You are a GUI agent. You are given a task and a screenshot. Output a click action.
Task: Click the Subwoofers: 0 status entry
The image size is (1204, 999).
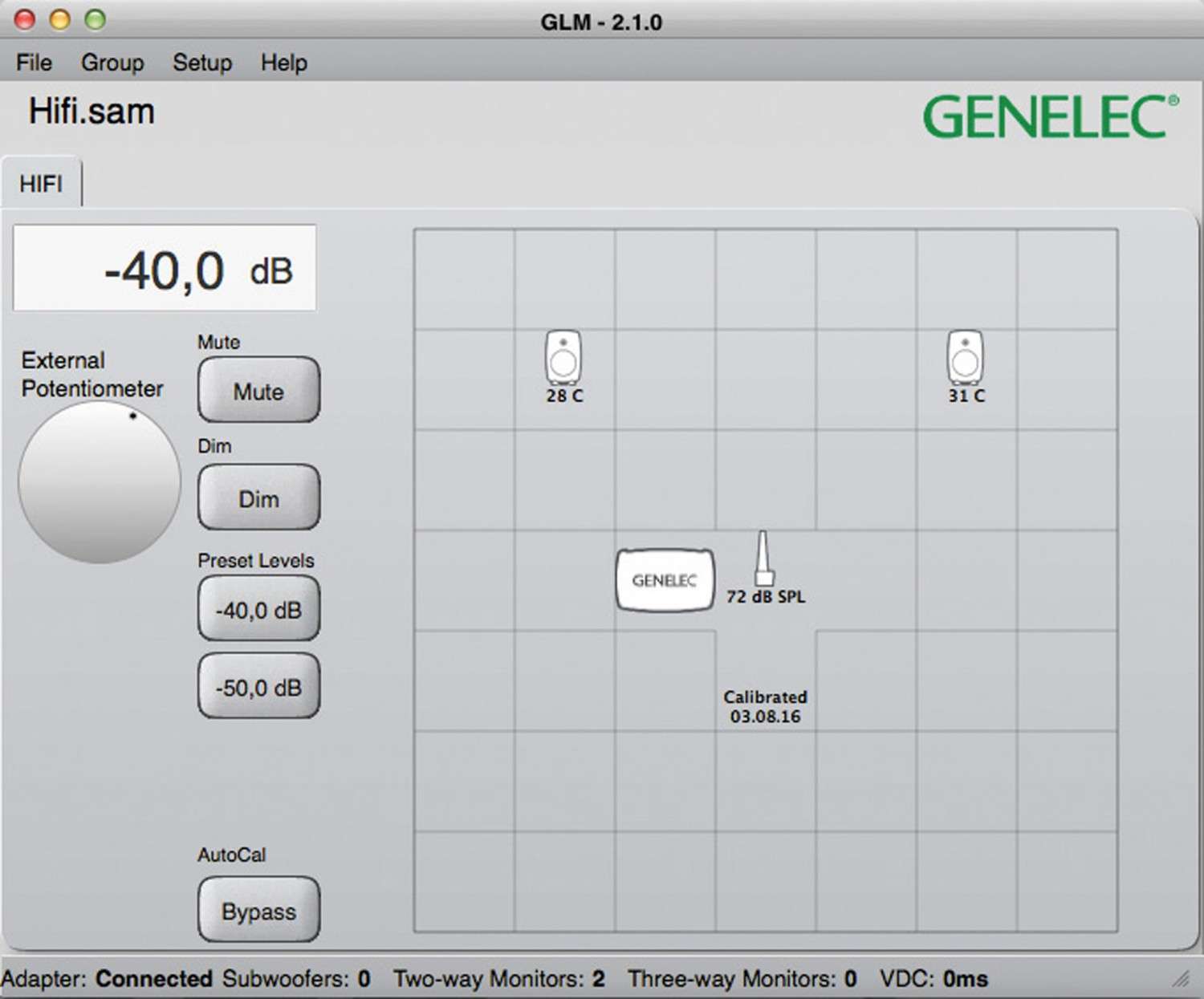pos(296,979)
